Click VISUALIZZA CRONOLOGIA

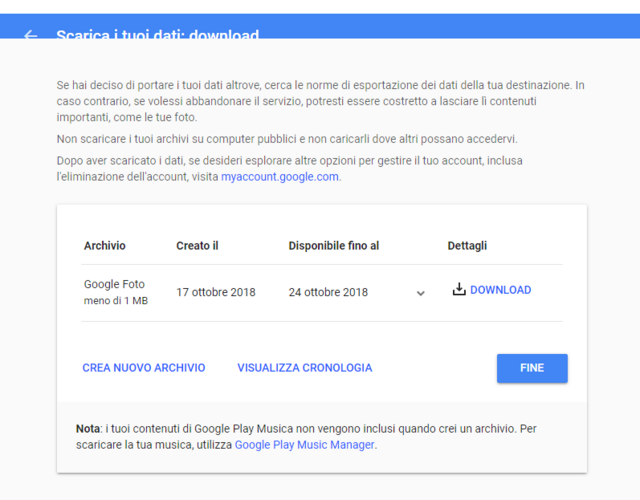coord(305,368)
